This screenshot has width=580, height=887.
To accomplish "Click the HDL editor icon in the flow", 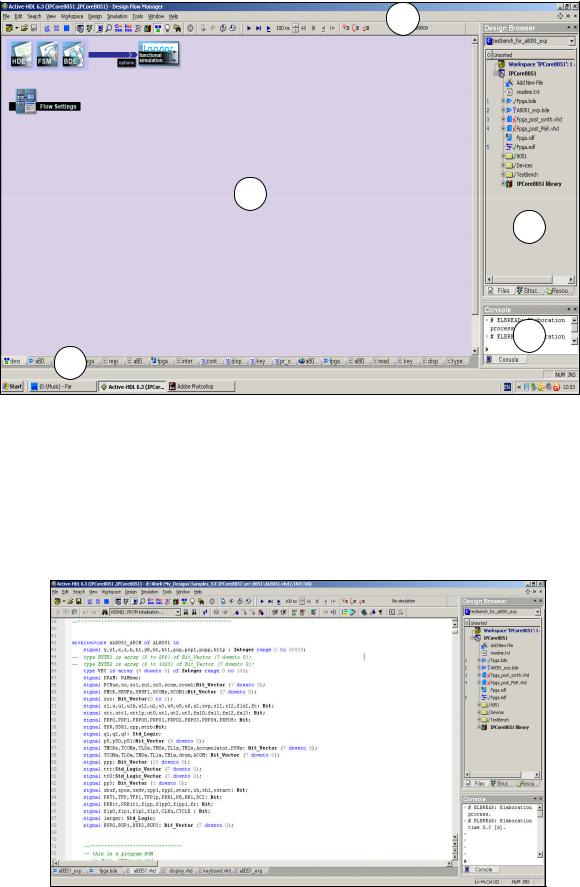I will (x=20, y=54).
